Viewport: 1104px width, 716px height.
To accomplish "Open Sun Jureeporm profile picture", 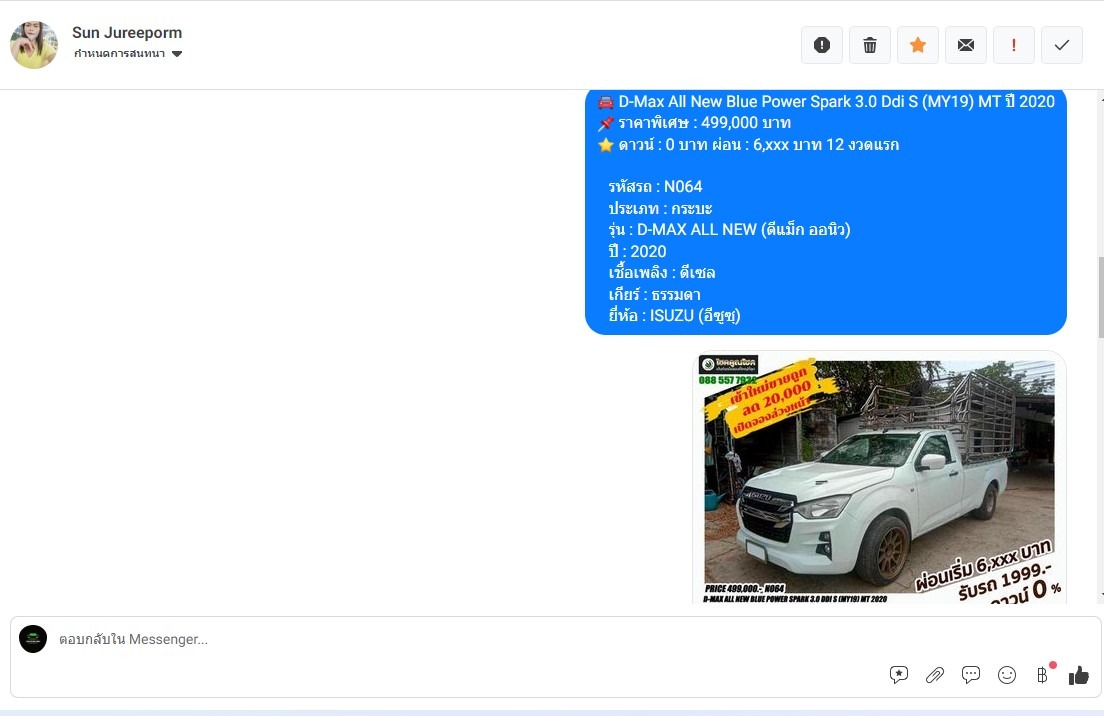I will [34, 44].
